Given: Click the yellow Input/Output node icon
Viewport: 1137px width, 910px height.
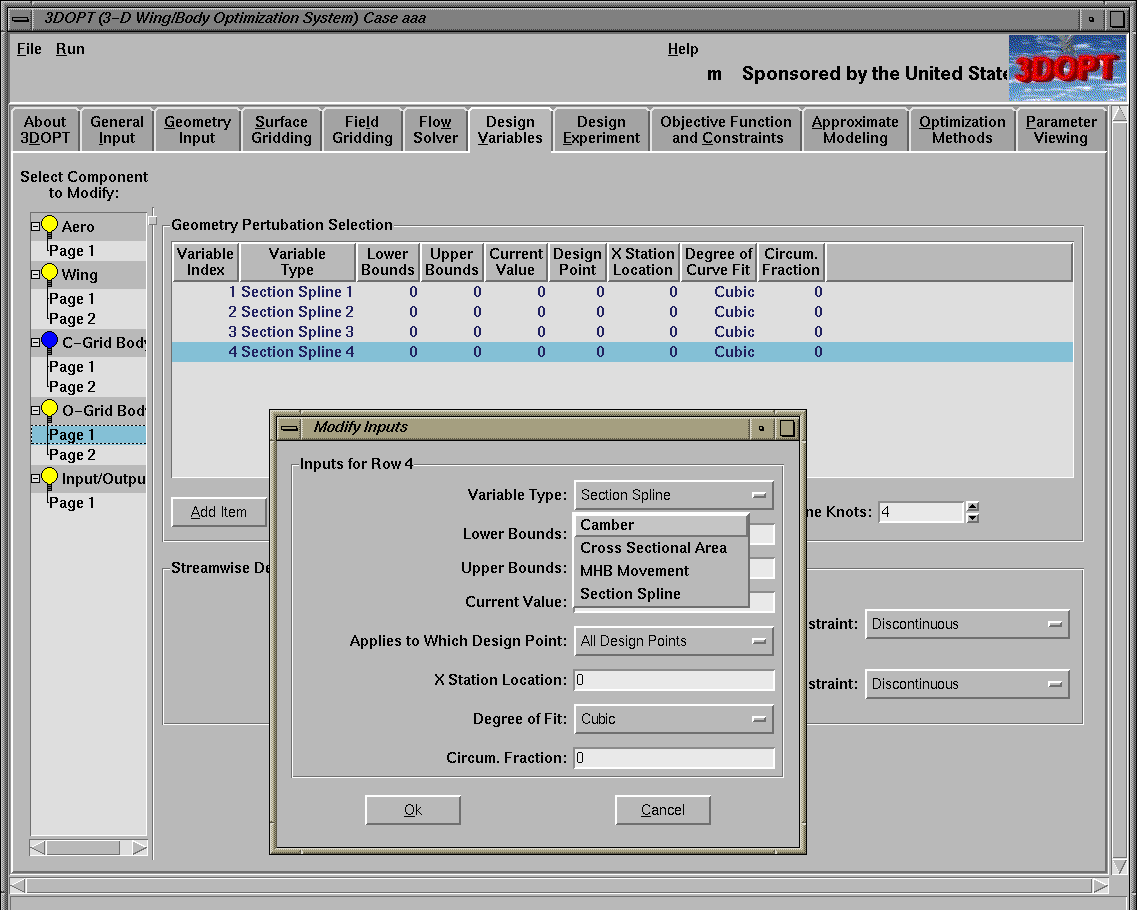Looking at the screenshot, I should pyautogui.click(x=49, y=477).
